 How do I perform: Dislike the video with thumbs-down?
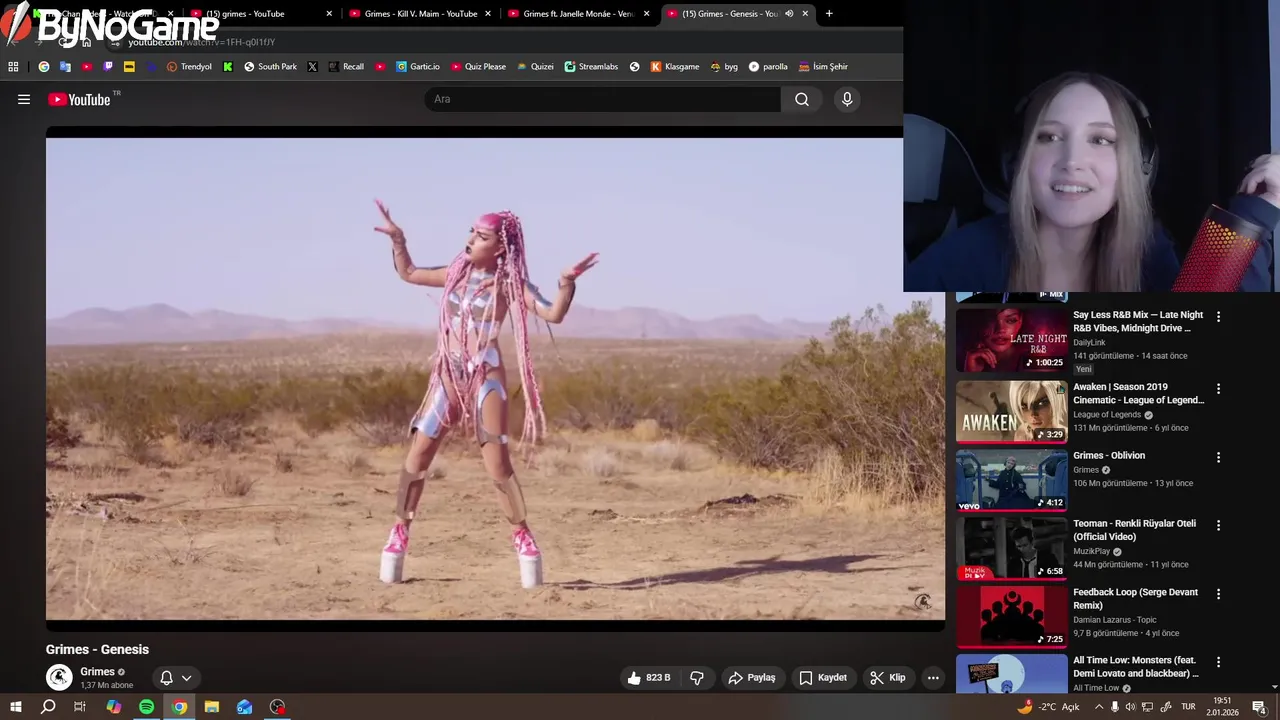697,678
